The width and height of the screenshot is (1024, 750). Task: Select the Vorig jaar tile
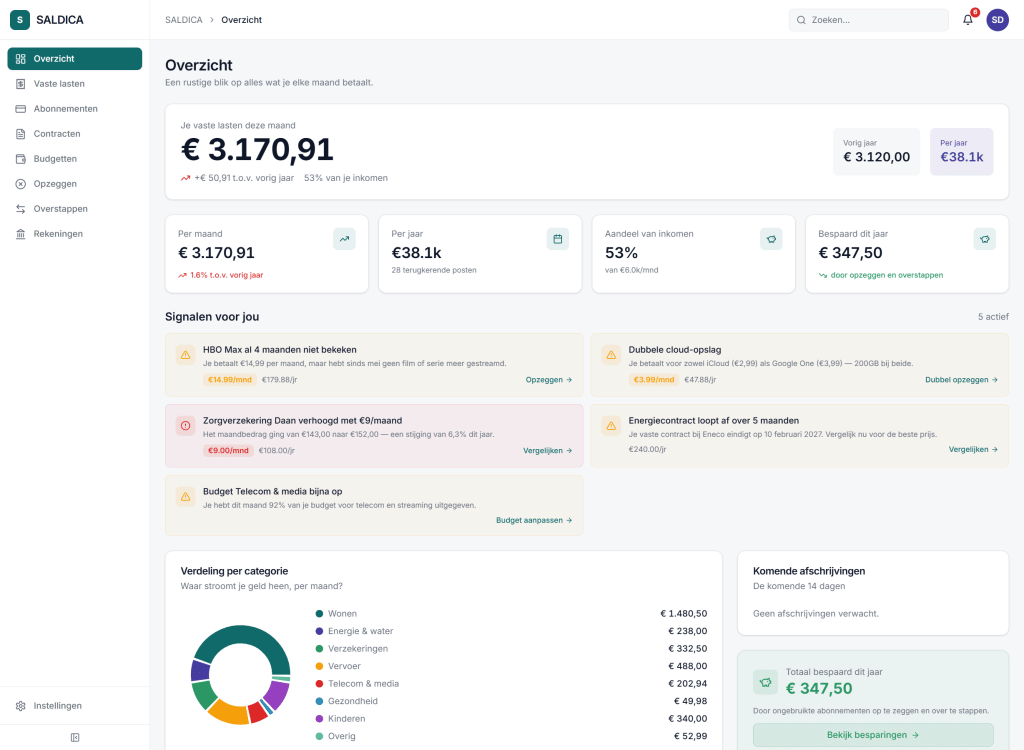pos(876,152)
